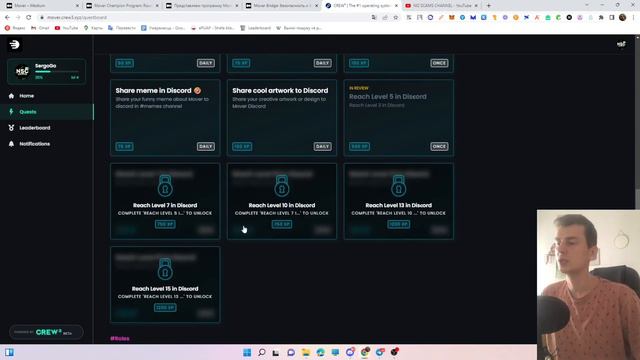Switch to the YouTube channel browser tab

(442, 6)
